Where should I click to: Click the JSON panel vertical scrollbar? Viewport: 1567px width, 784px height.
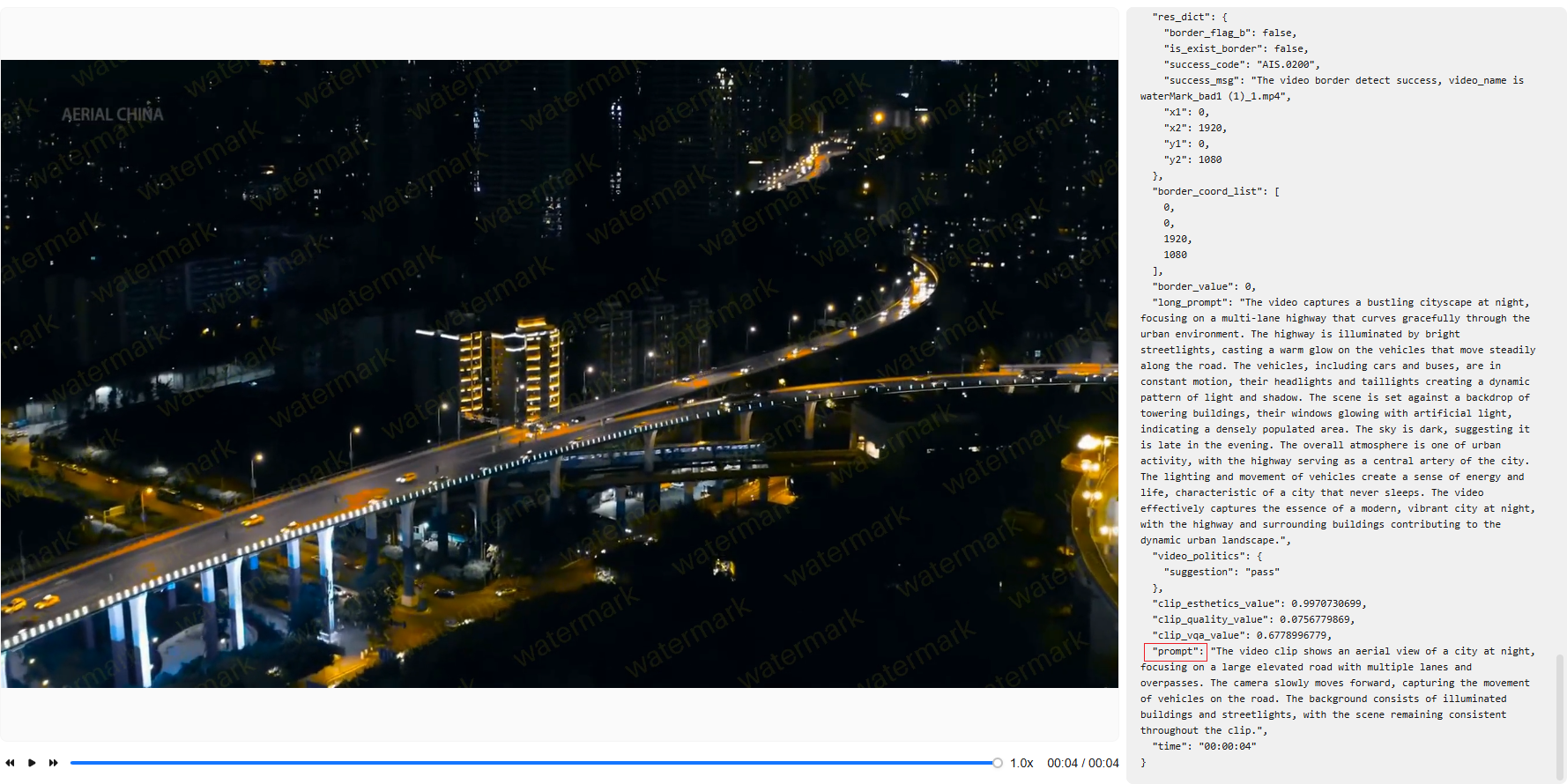pyautogui.click(x=1559, y=714)
